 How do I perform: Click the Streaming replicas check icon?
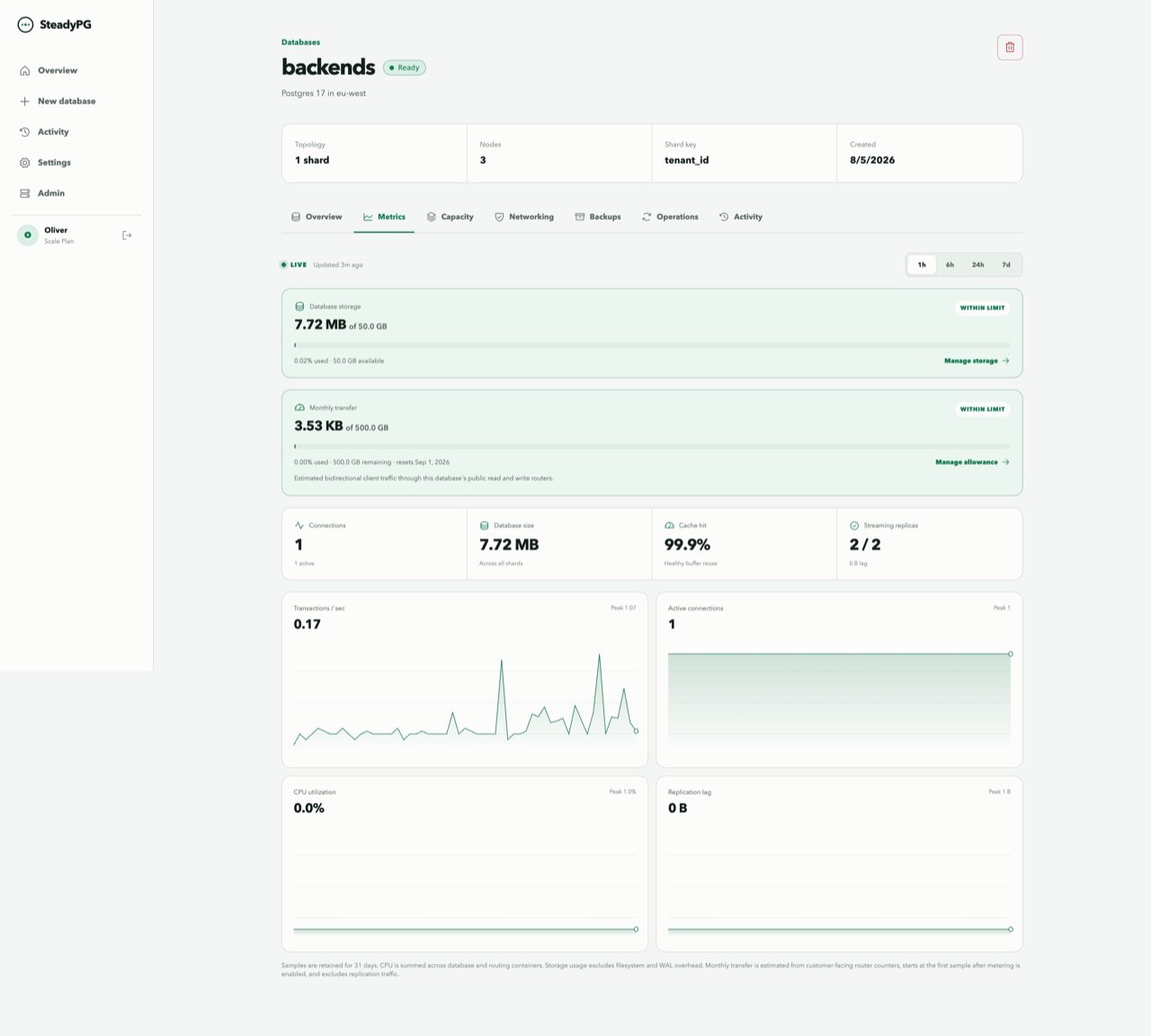(x=854, y=525)
